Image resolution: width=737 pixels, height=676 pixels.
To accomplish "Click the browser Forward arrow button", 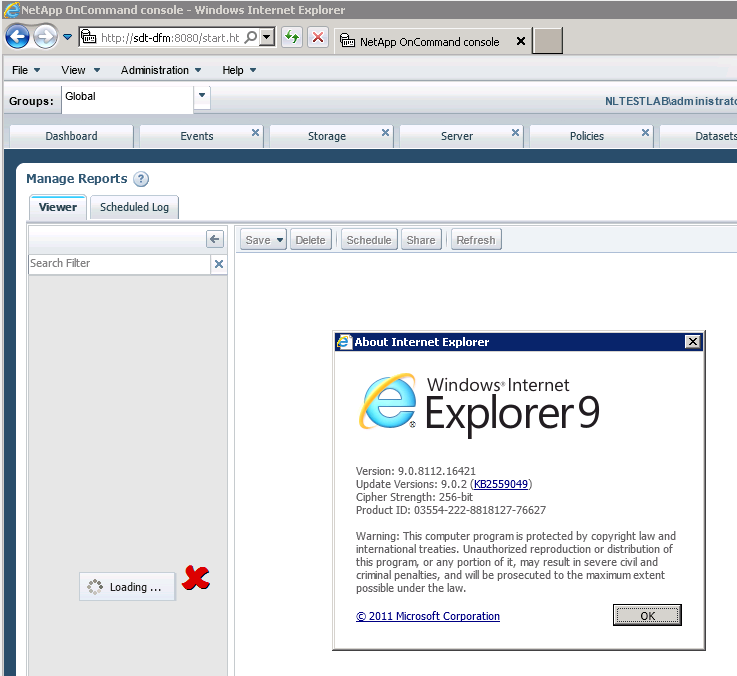I will 46,36.
